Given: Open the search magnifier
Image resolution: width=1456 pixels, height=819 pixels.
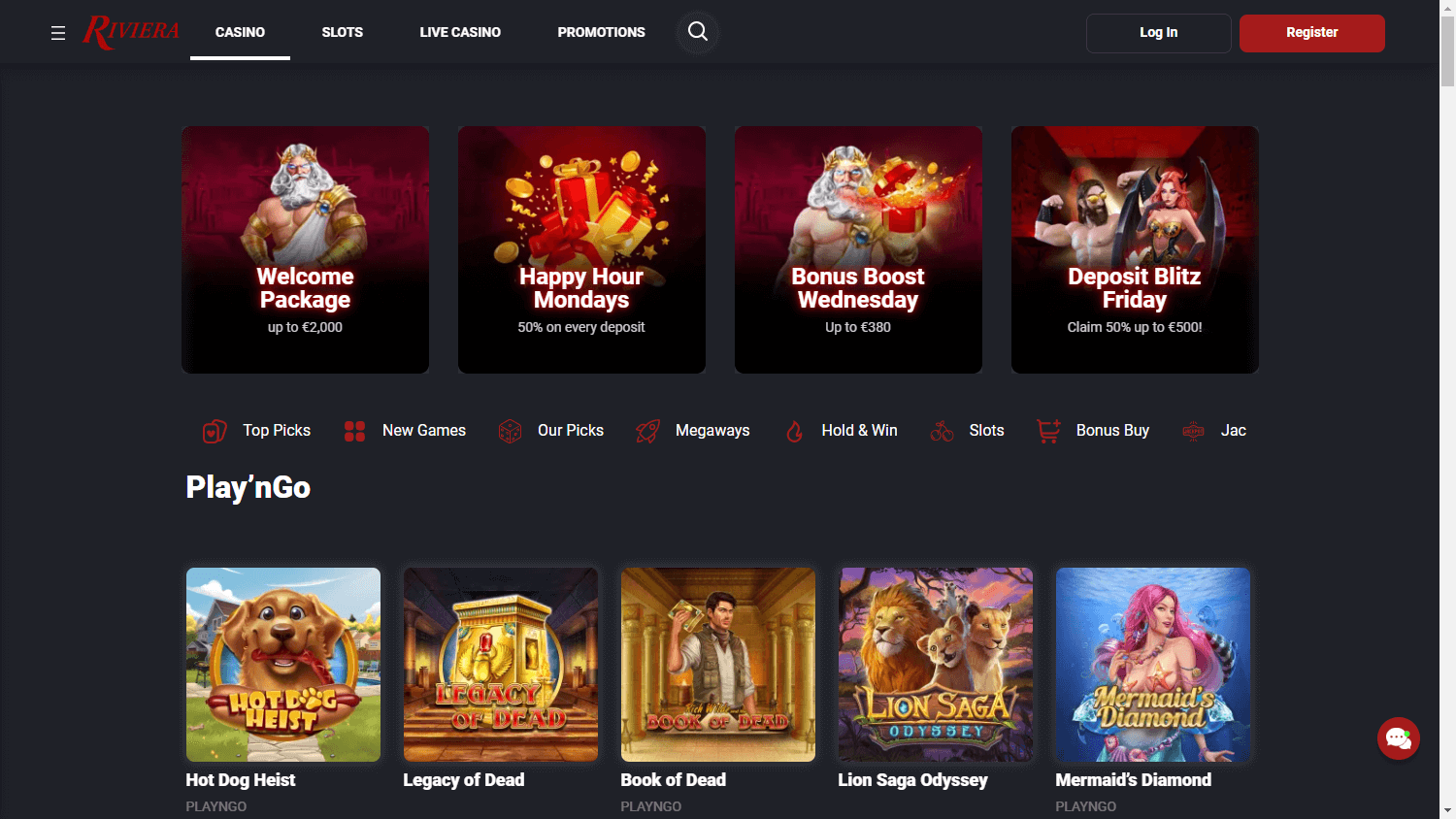Looking at the screenshot, I should tap(697, 31).
